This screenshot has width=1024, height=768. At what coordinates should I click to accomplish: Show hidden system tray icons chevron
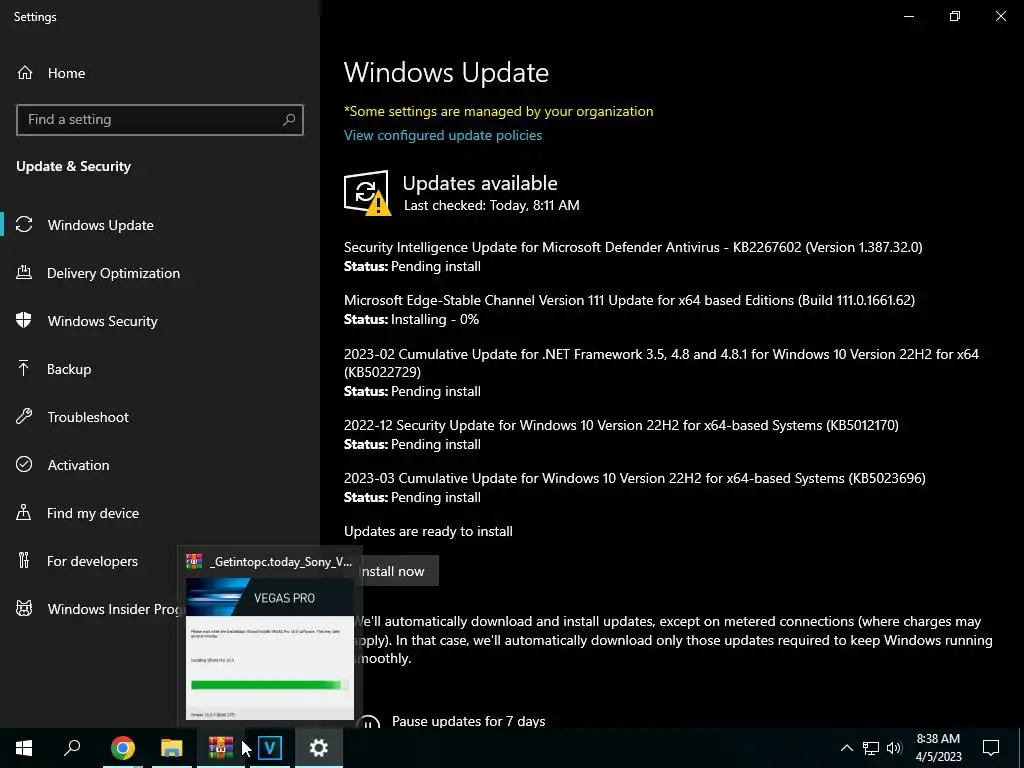coord(846,748)
